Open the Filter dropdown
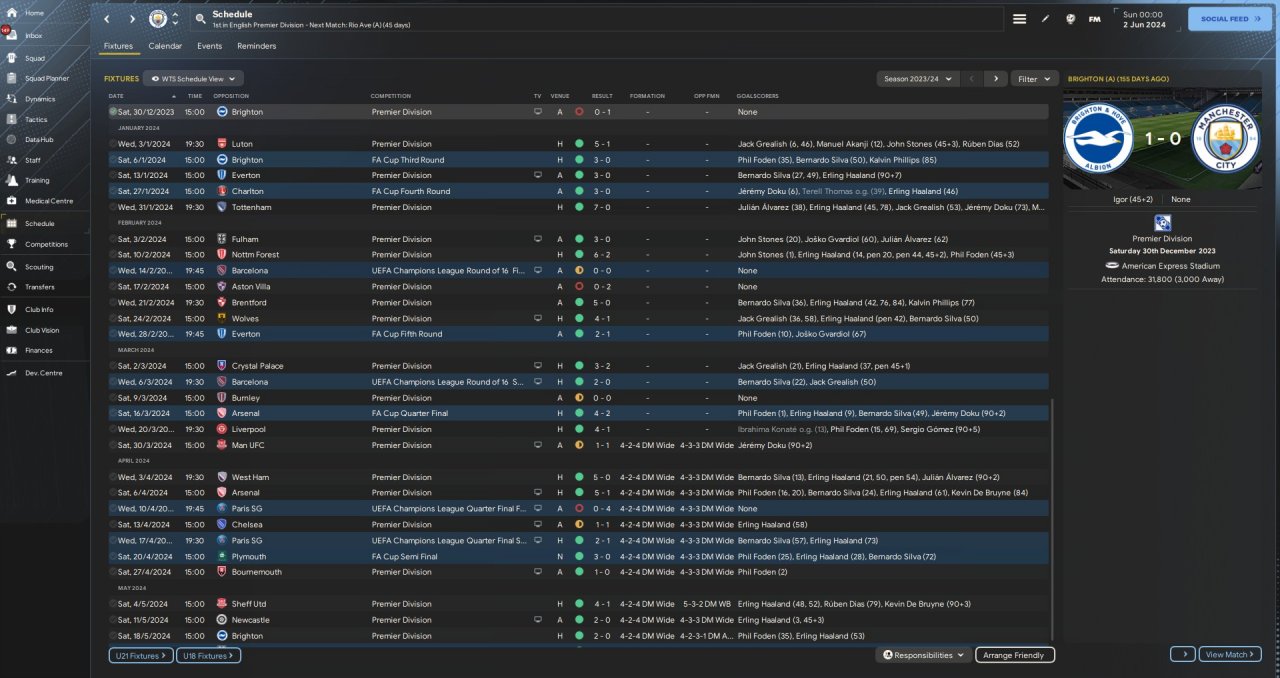Viewport: 1280px width, 678px height. click(1034, 78)
